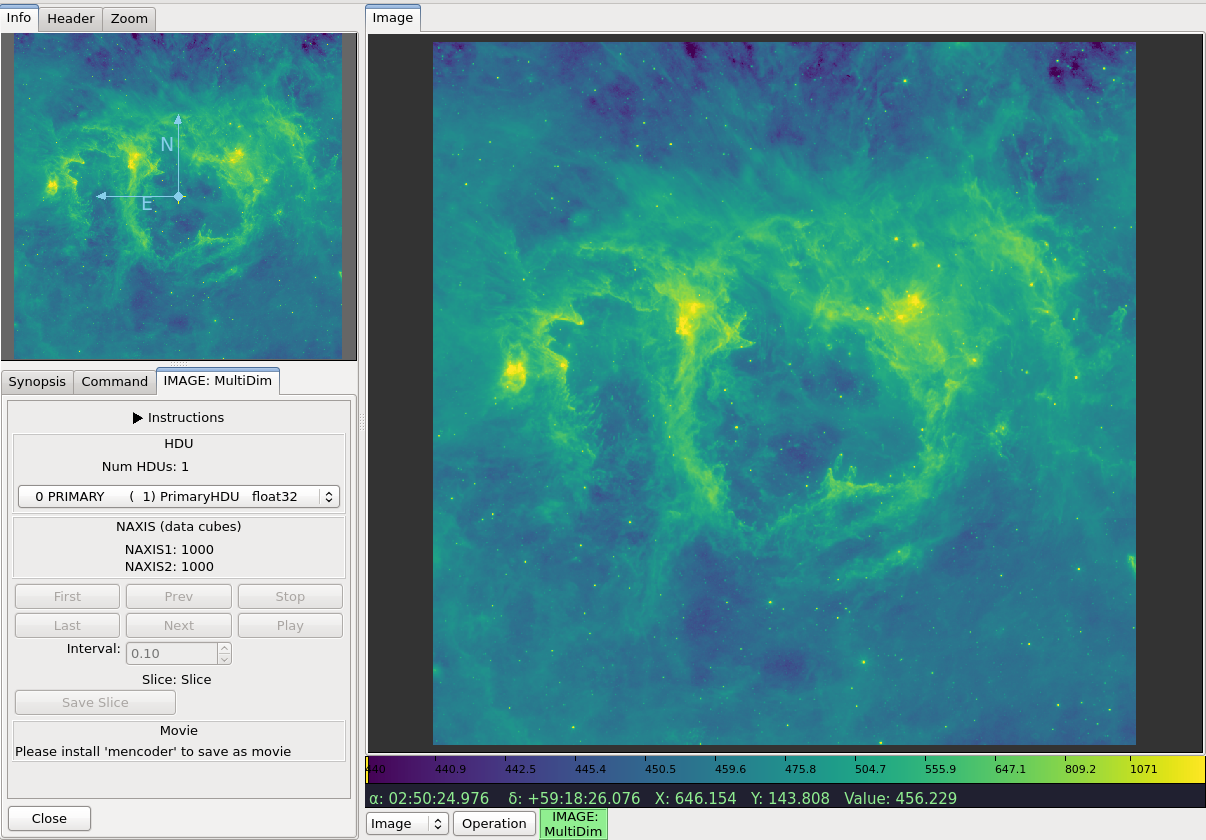This screenshot has width=1206, height=840.
Task: Switch to the Header tab
Action: pyautogui.click(x=71, y=18)
